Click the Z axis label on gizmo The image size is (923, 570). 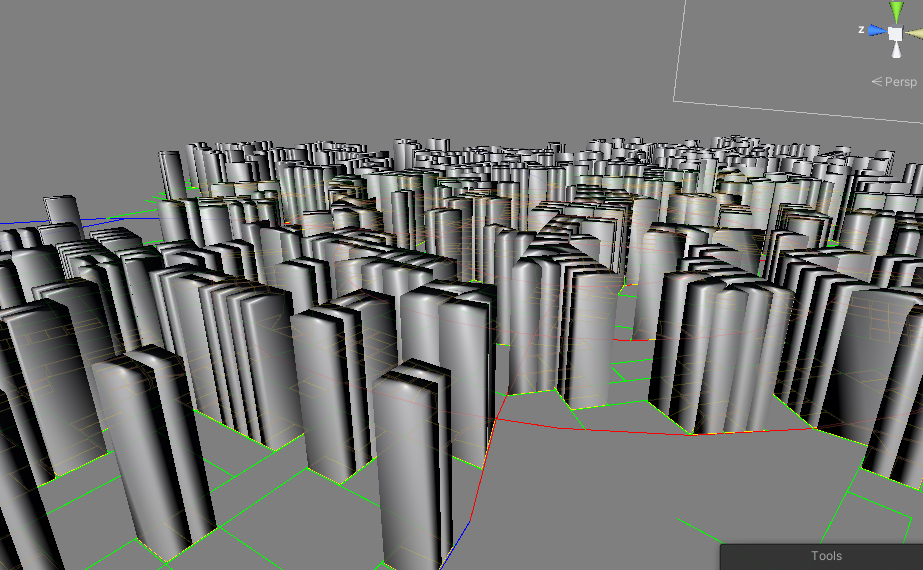click(x=861, y=29)
